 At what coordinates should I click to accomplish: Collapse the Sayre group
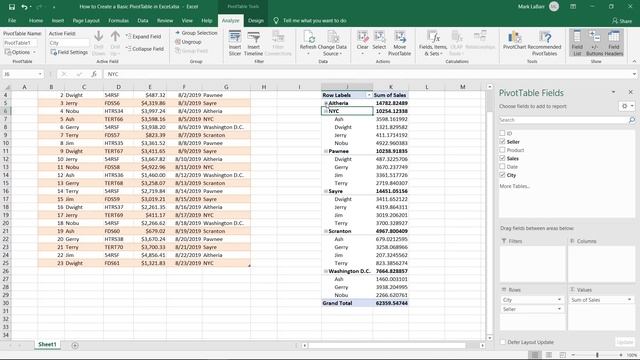(326, 191)
